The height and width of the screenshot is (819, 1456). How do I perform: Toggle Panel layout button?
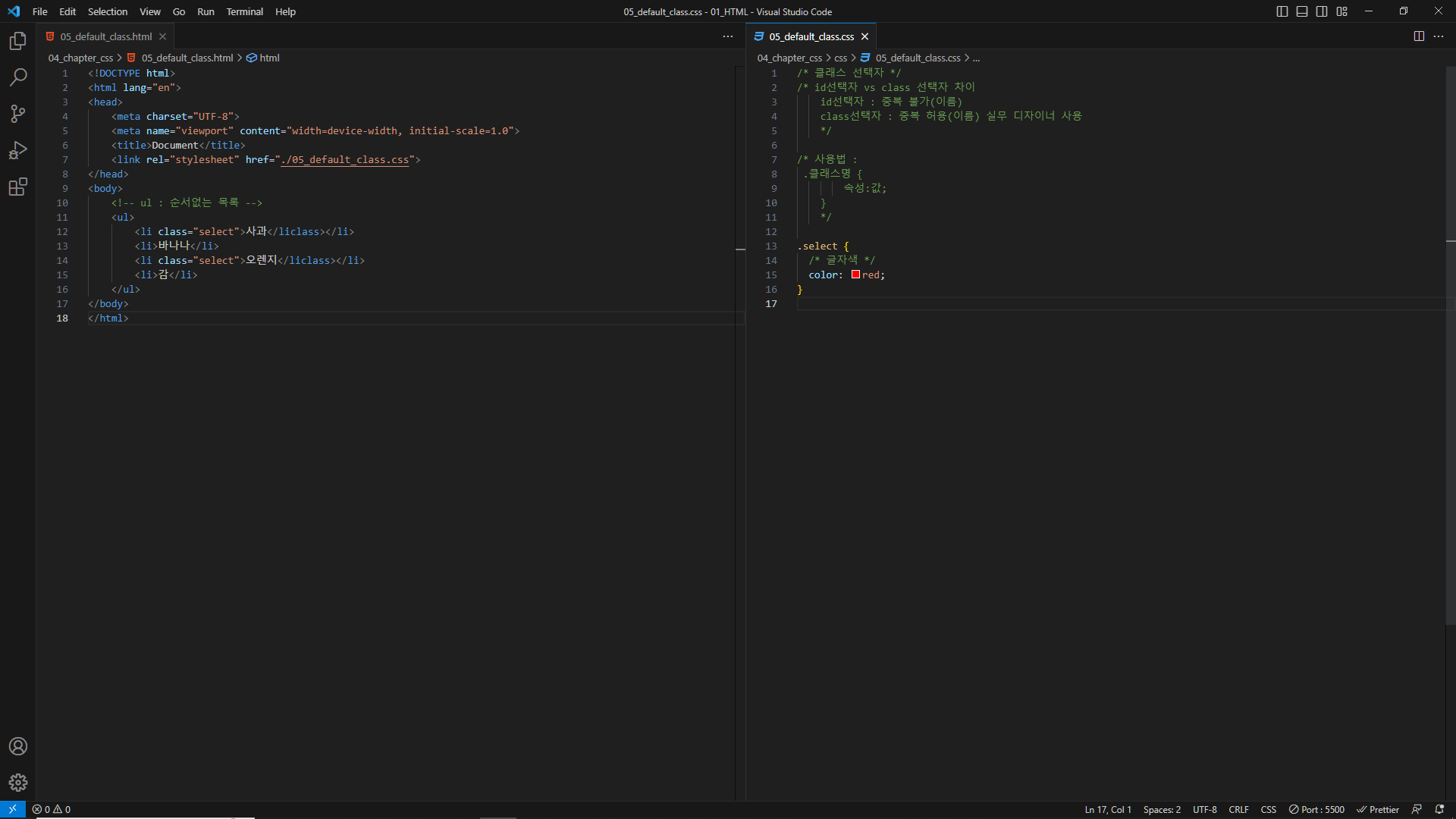point(1302,11)
